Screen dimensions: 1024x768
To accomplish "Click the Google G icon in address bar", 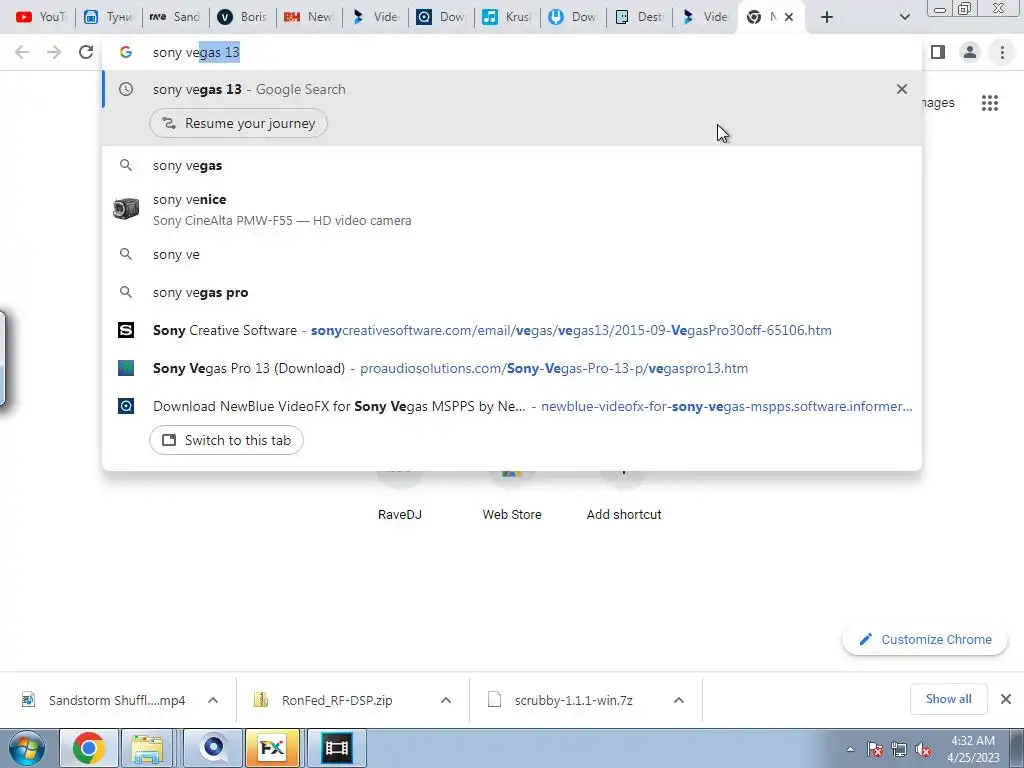I will pos(126,52).
